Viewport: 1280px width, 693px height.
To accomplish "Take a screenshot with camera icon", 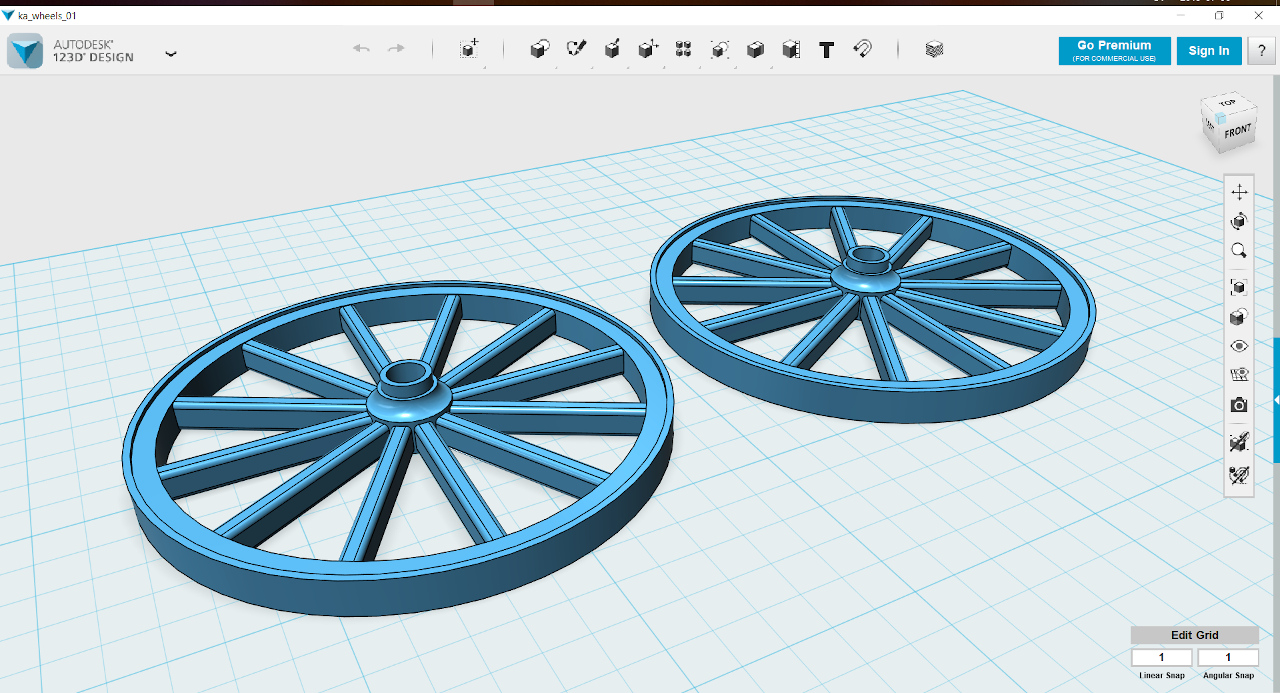I will click(x=1239, y=405).
